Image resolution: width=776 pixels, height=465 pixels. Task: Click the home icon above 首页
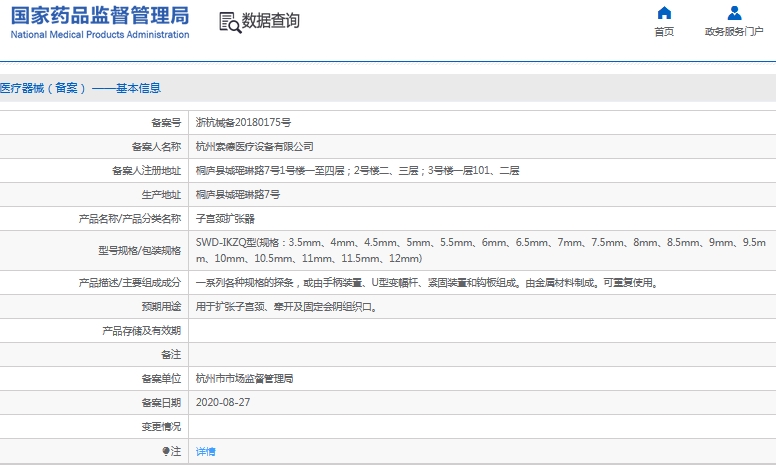[x=664, y=12]
